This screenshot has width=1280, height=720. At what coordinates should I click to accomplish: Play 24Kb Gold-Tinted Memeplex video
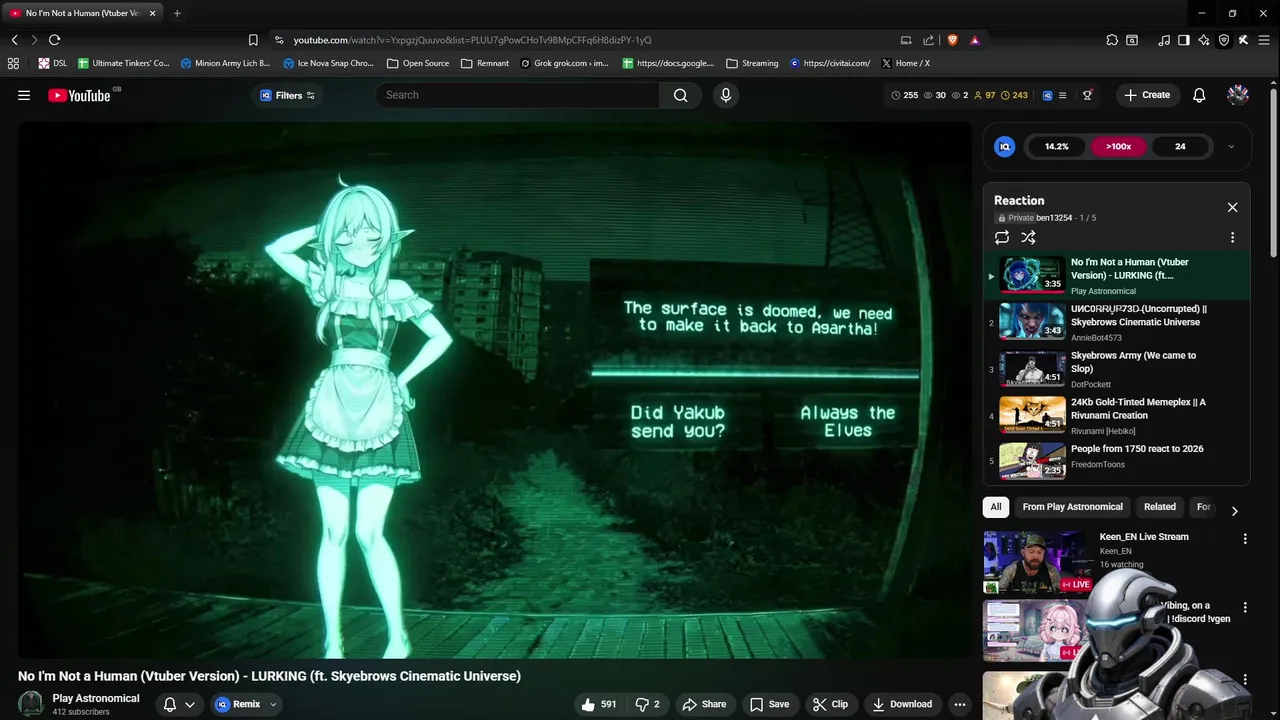1116,416
